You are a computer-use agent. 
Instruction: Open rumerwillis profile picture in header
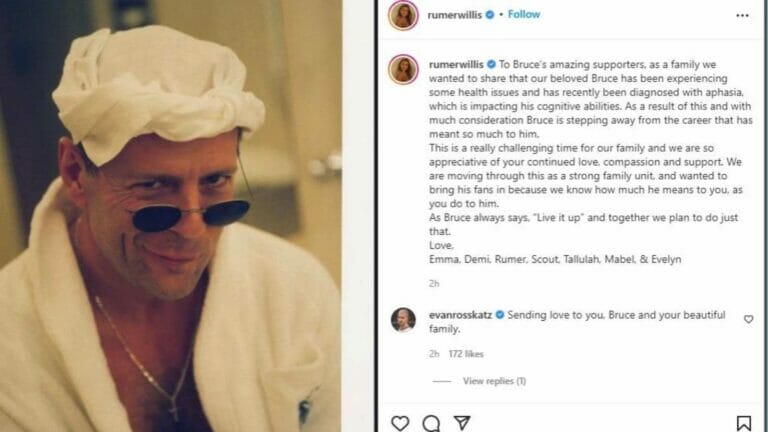403,16
